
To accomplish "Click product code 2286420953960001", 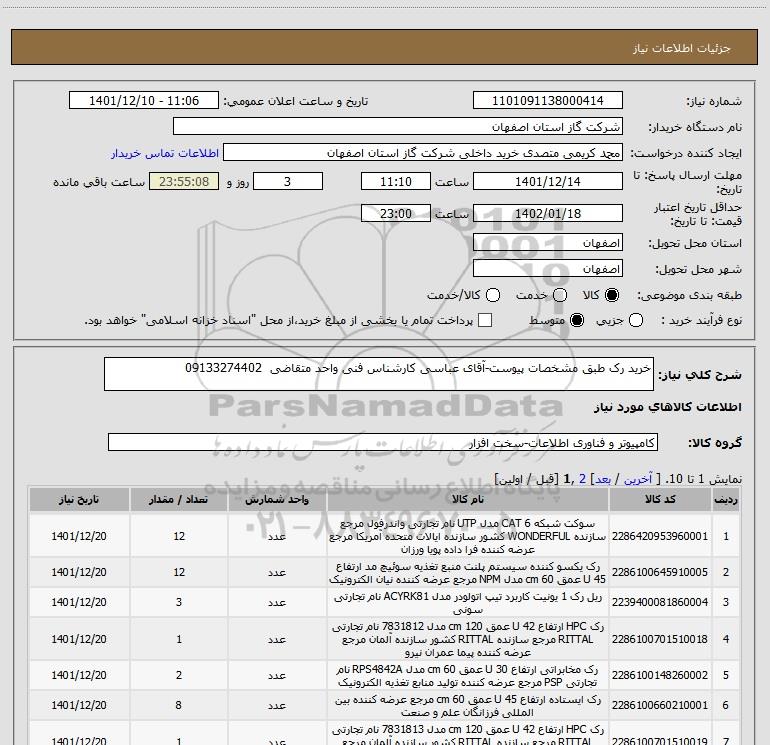I will pos(660,536).
